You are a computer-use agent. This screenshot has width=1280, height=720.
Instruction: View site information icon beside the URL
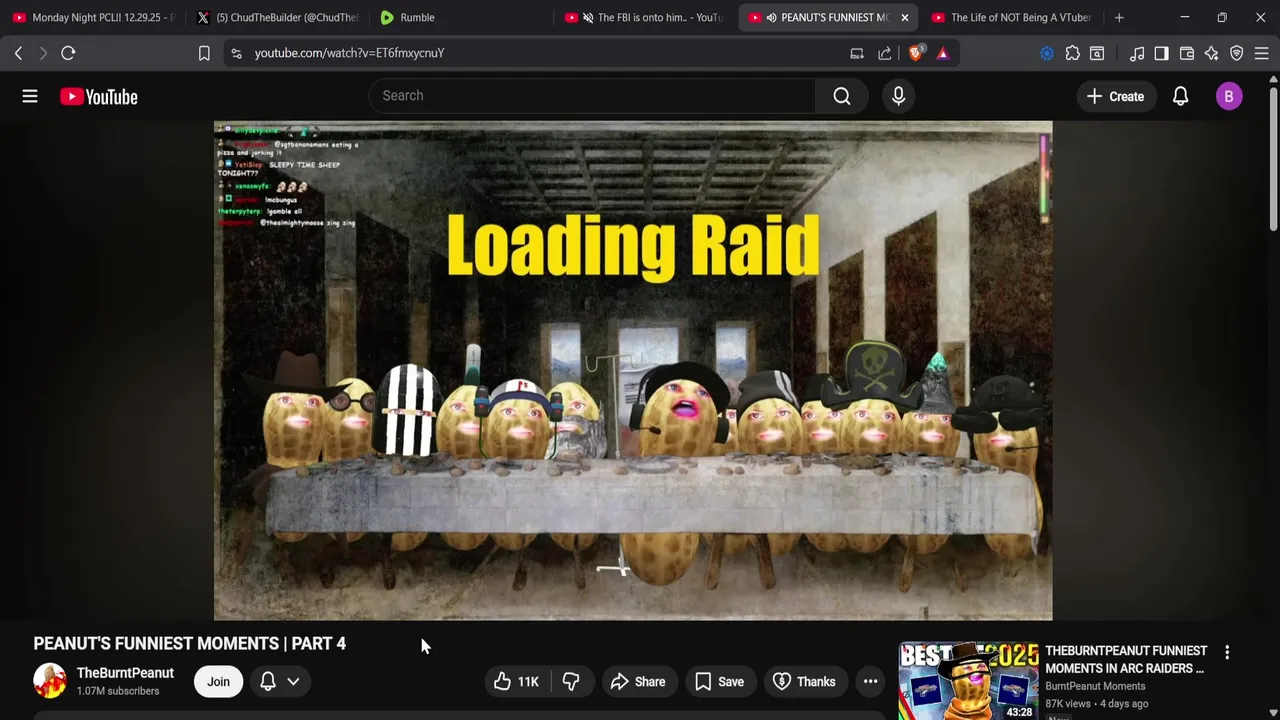[x=236, y=53]
